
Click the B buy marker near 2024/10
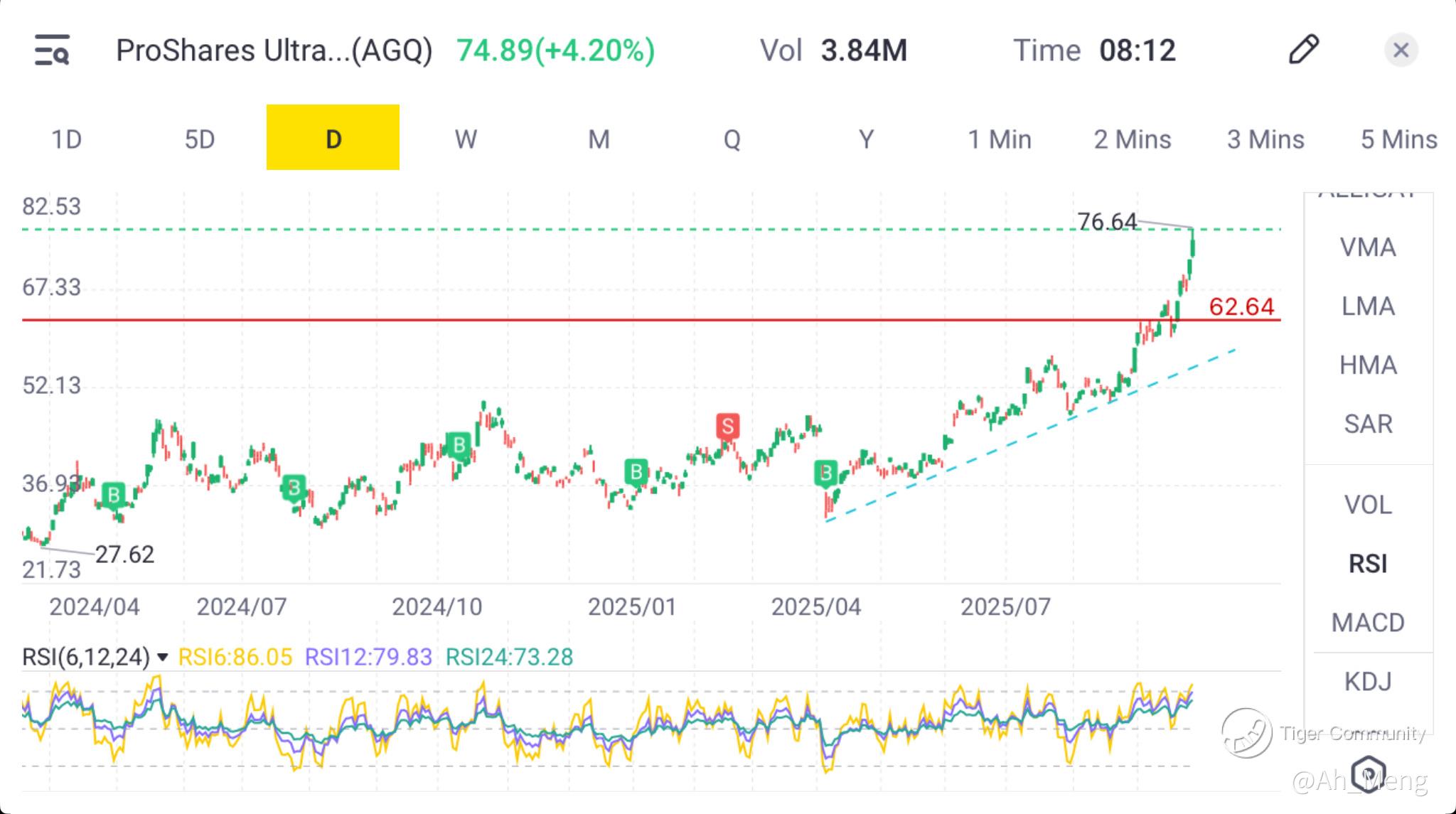coord(459,445)
